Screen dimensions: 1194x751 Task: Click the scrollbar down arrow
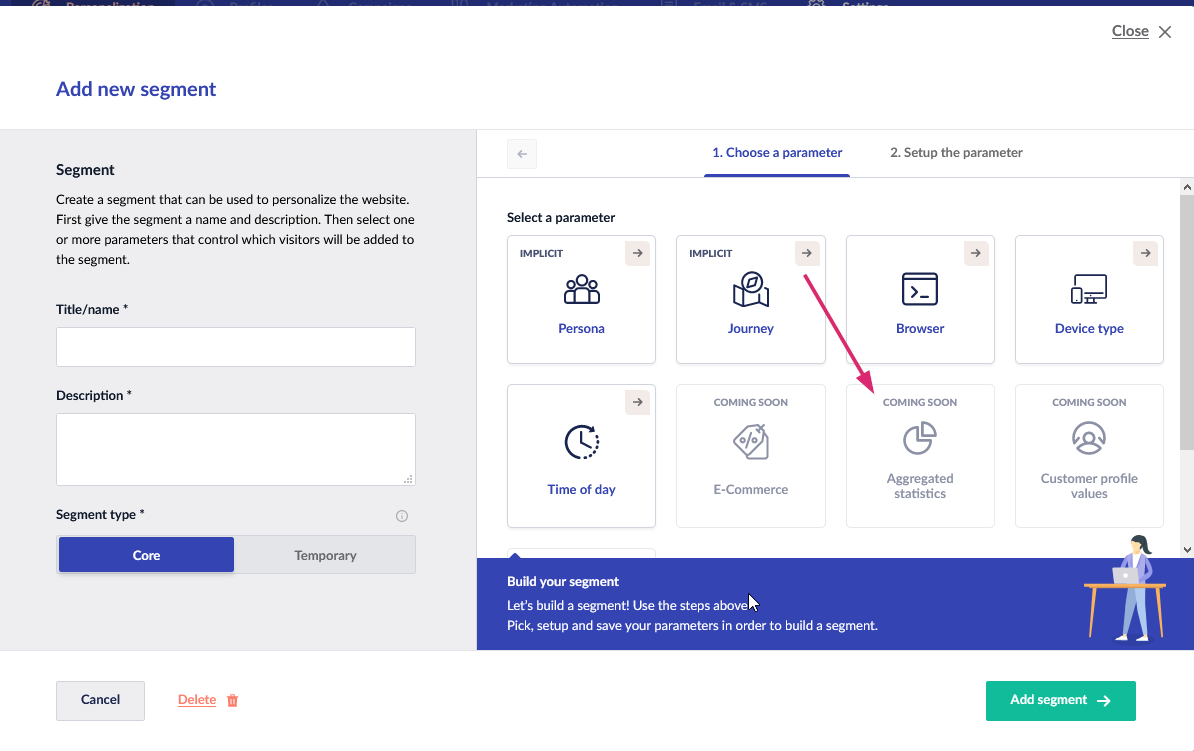[1187, 550]
